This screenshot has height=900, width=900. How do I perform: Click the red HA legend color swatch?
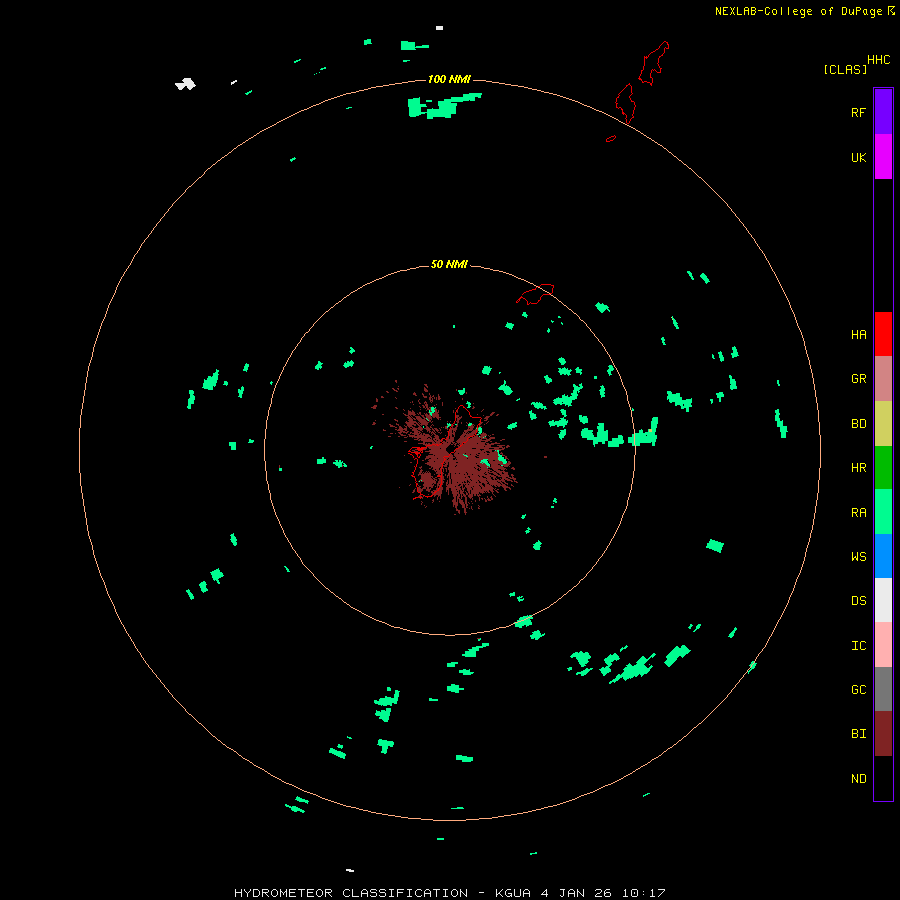pyautogui.click(x=883, y=334)
